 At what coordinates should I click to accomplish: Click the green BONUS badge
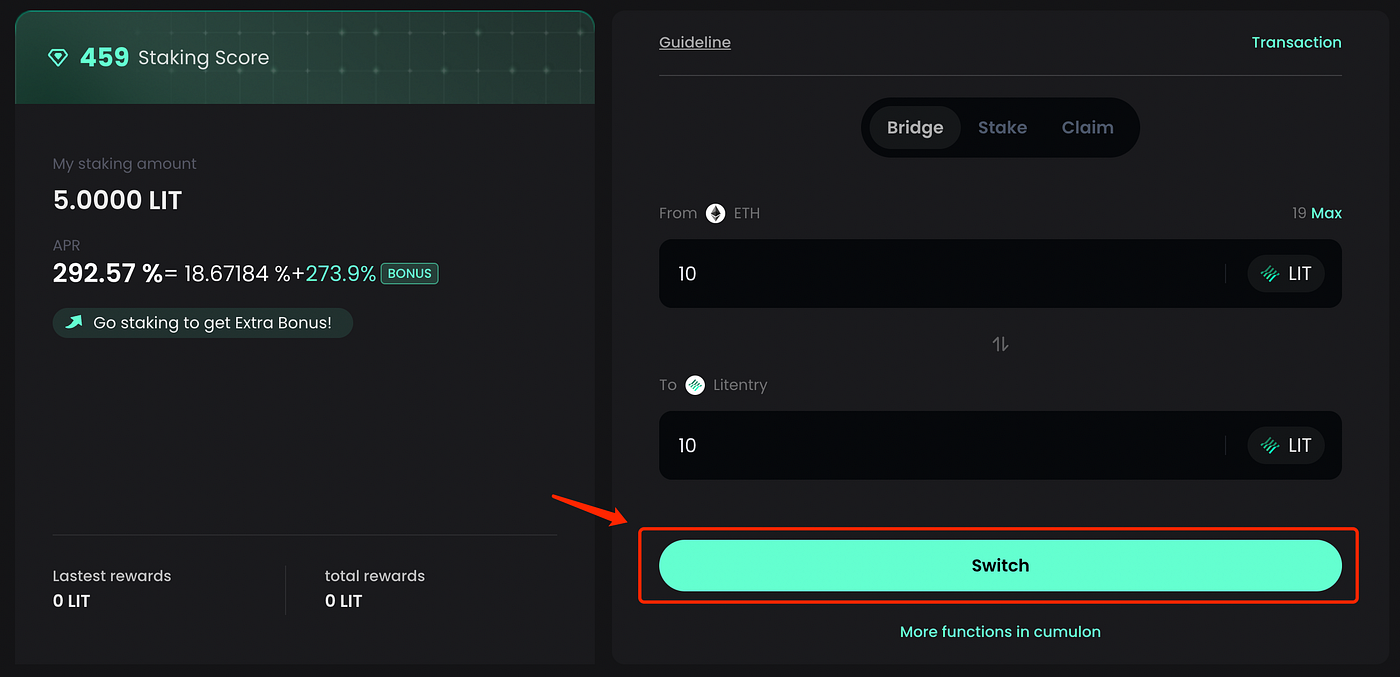(x=409, y=273)
